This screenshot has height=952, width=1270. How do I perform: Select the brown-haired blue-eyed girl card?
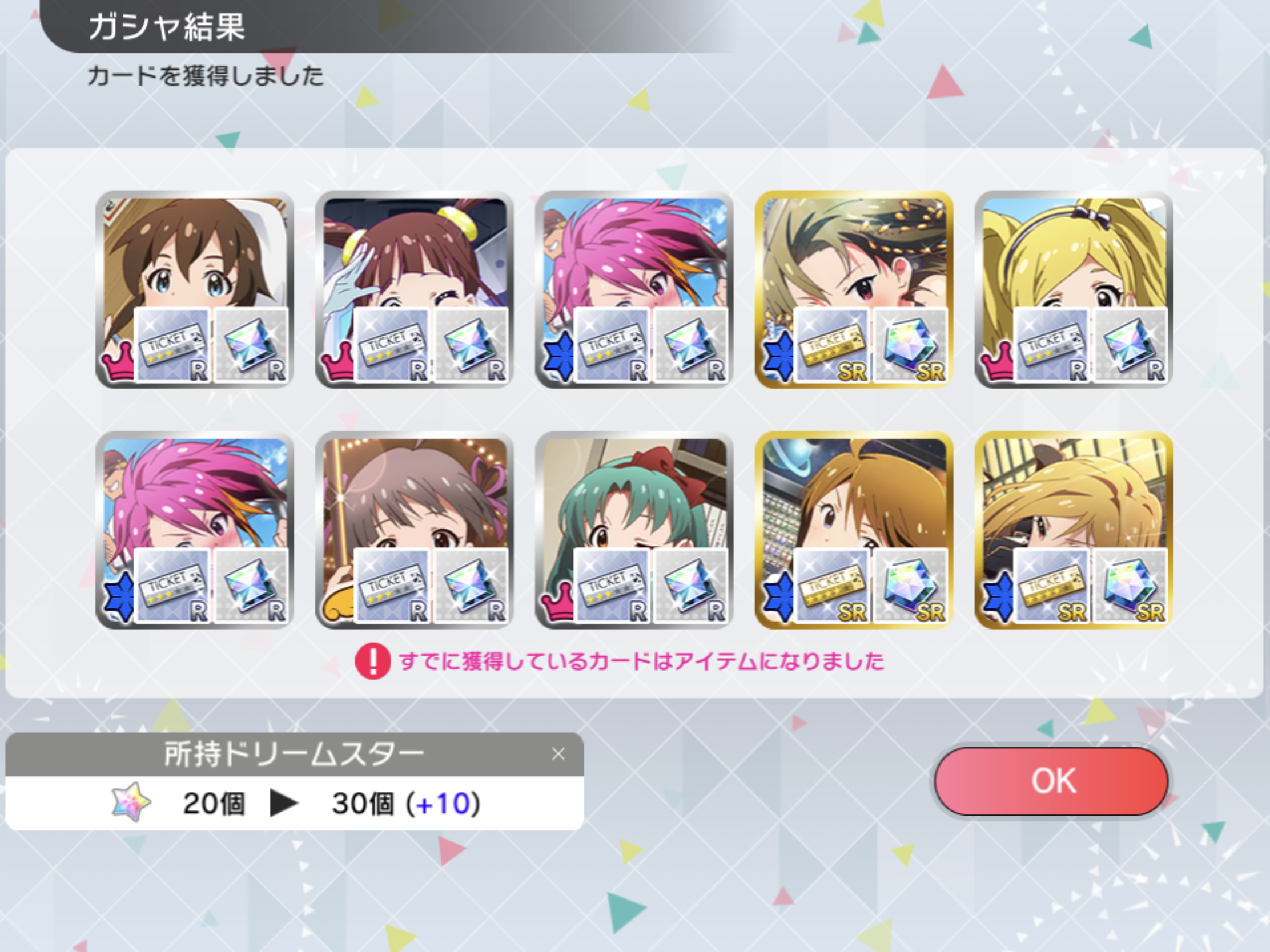tap(195, 289)
